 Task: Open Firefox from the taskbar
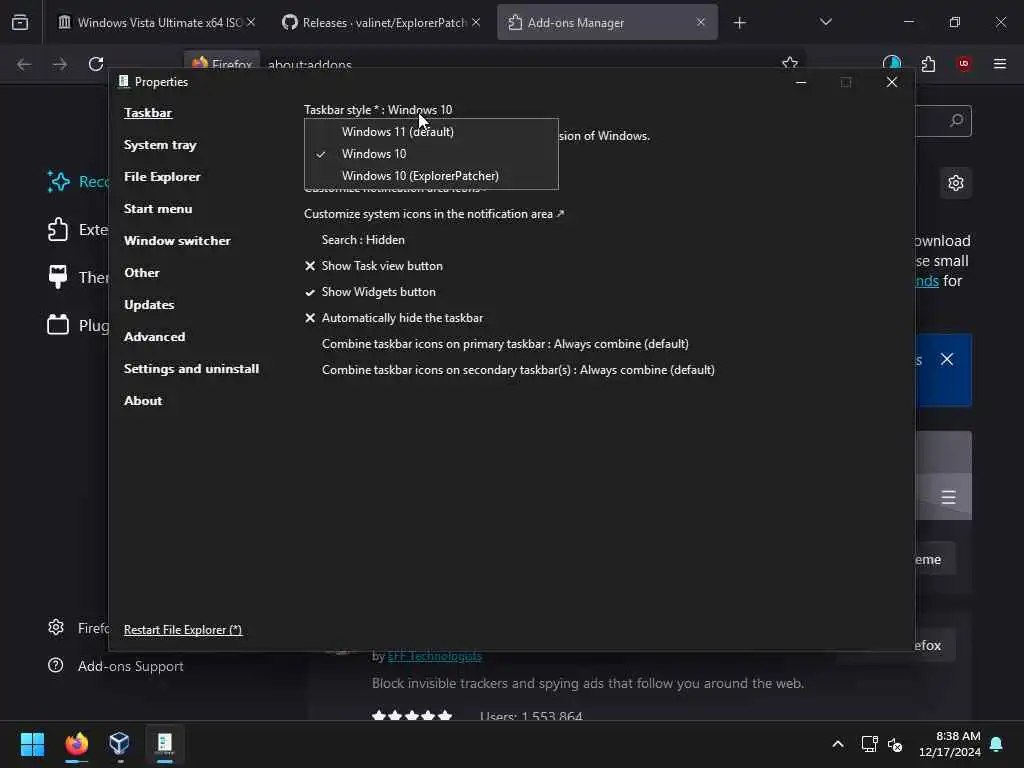point(76,744)
